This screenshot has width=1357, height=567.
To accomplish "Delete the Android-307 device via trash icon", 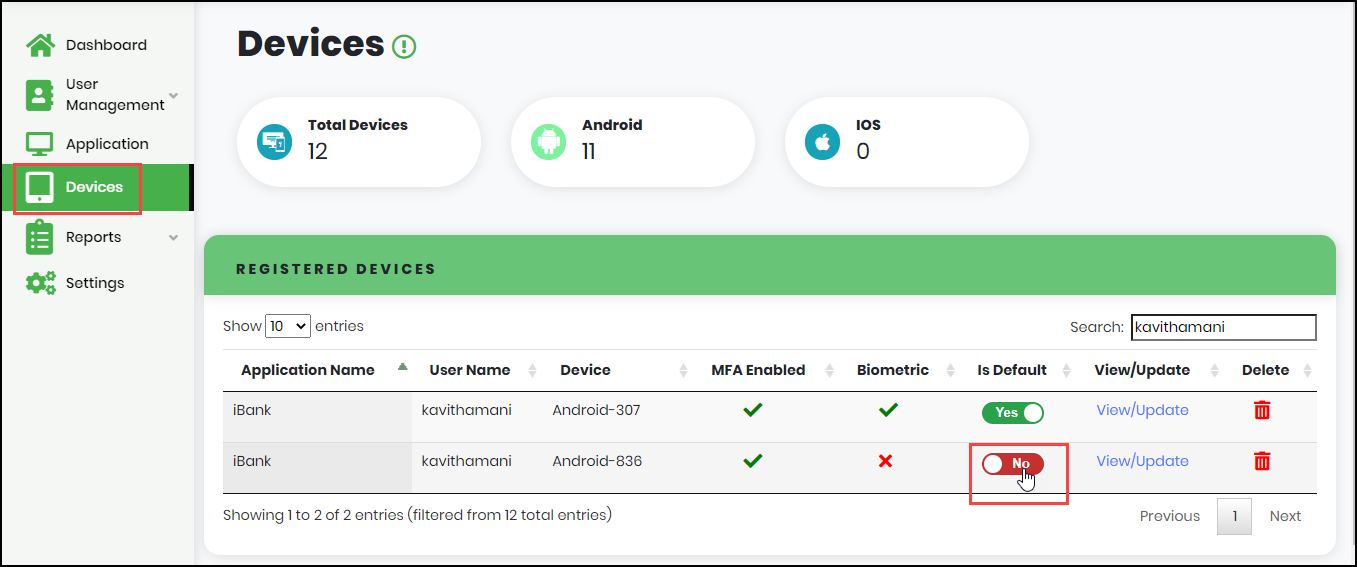I will [1262, 410].
